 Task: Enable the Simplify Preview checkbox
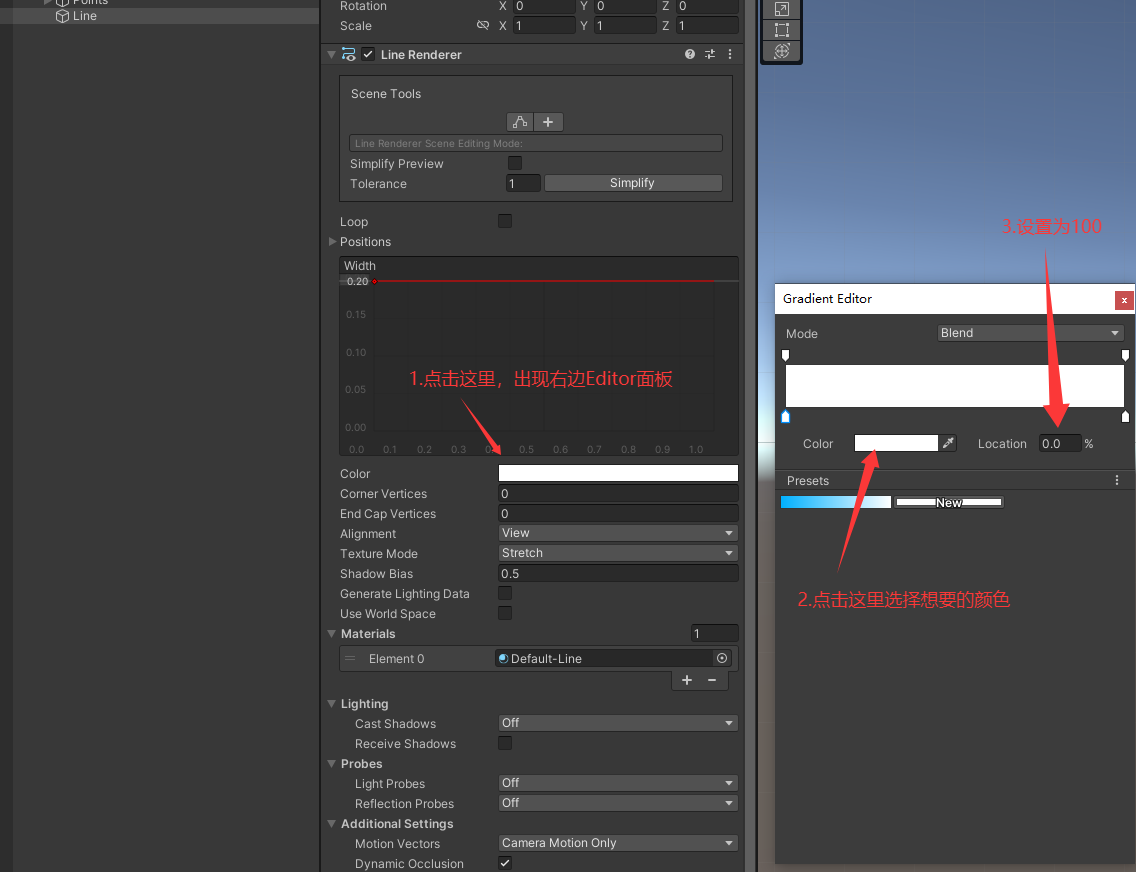[x=514, y=163]
